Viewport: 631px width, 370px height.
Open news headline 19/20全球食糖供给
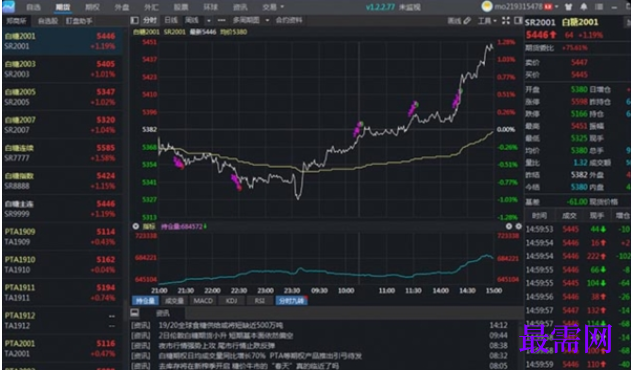click(221, 325)
